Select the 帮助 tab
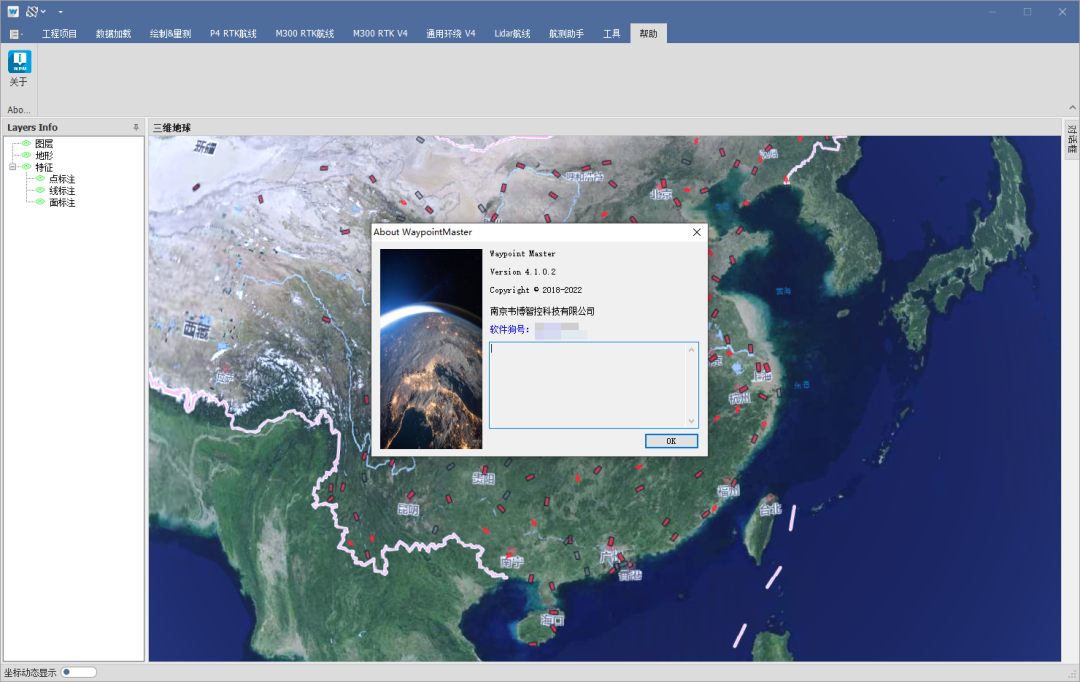The width and height of the screenshot is (1080, 682). point(648,34)
